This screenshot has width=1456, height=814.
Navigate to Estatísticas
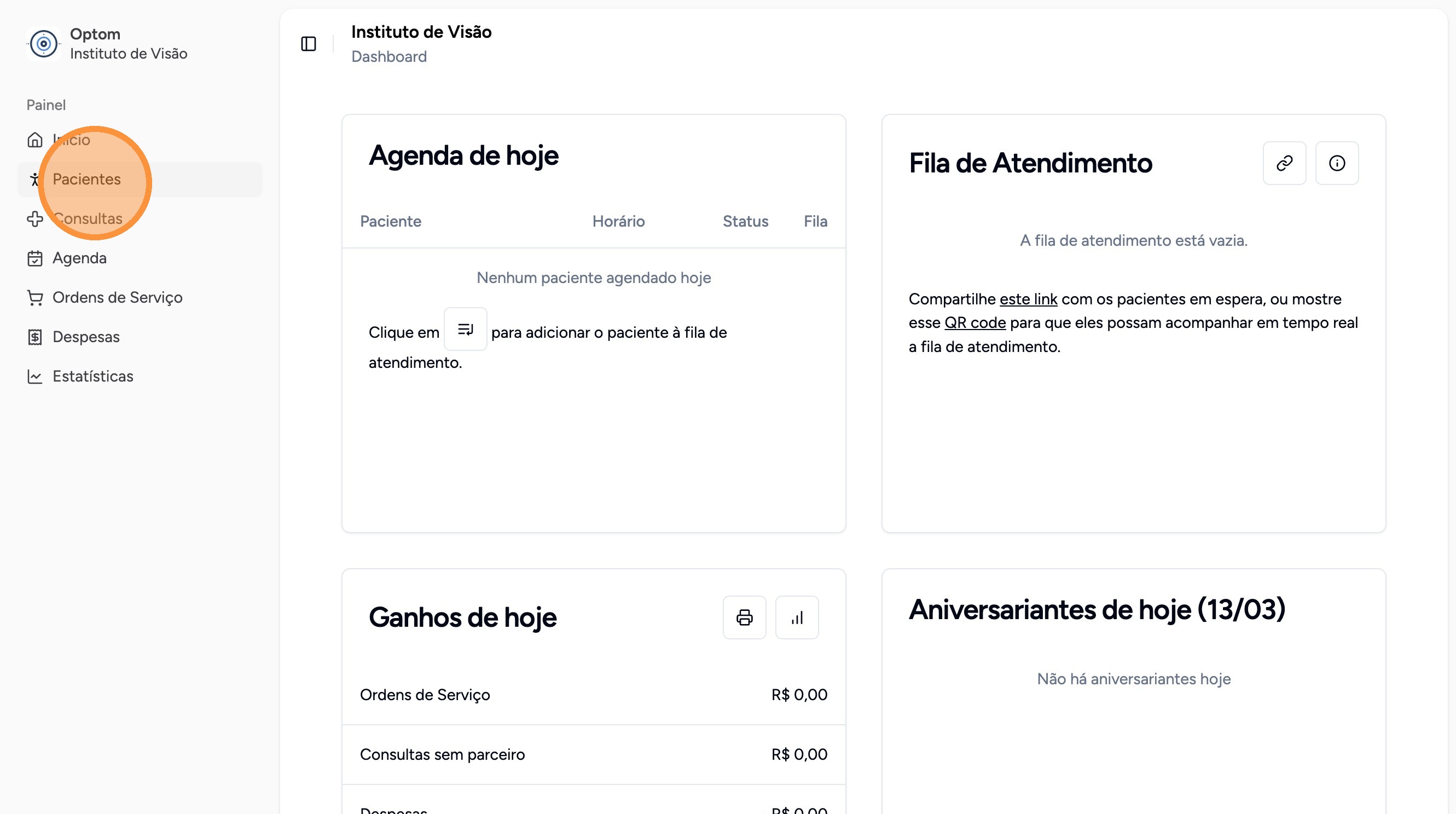[92, 377]
